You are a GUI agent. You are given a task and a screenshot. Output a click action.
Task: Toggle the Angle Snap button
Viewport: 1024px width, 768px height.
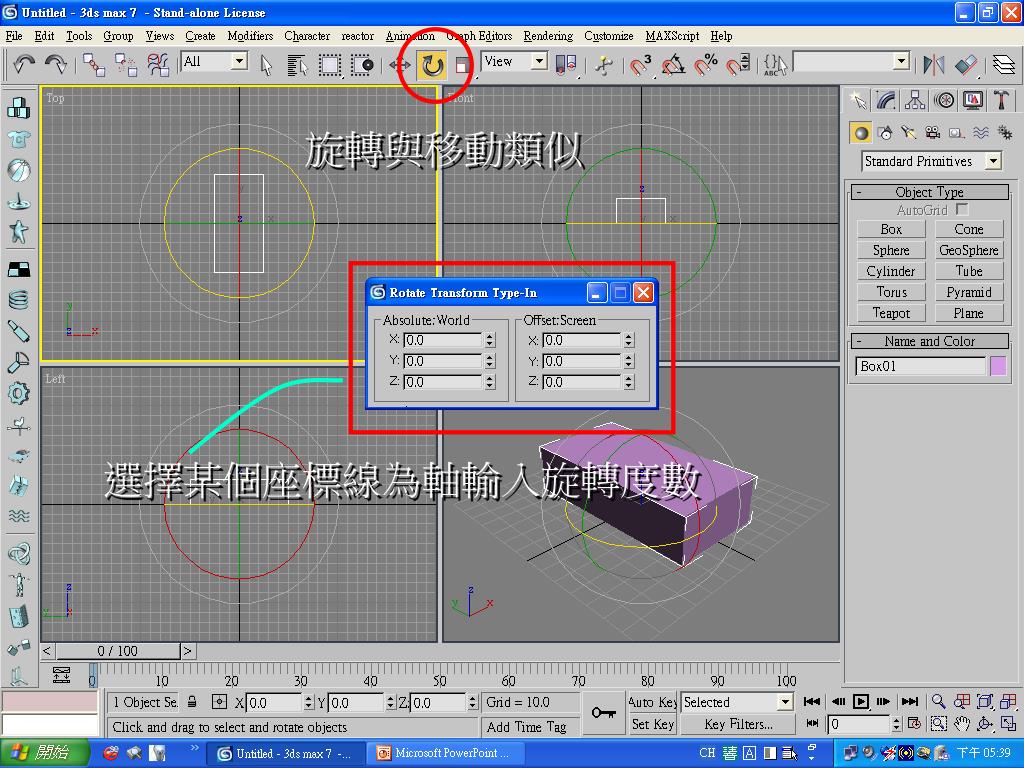coord(673,65)
